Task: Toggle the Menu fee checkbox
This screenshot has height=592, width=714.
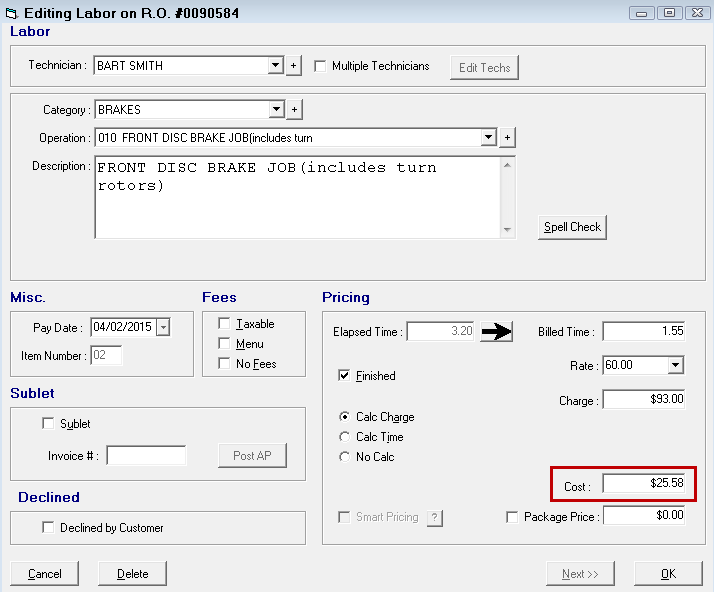Action: 224,343
